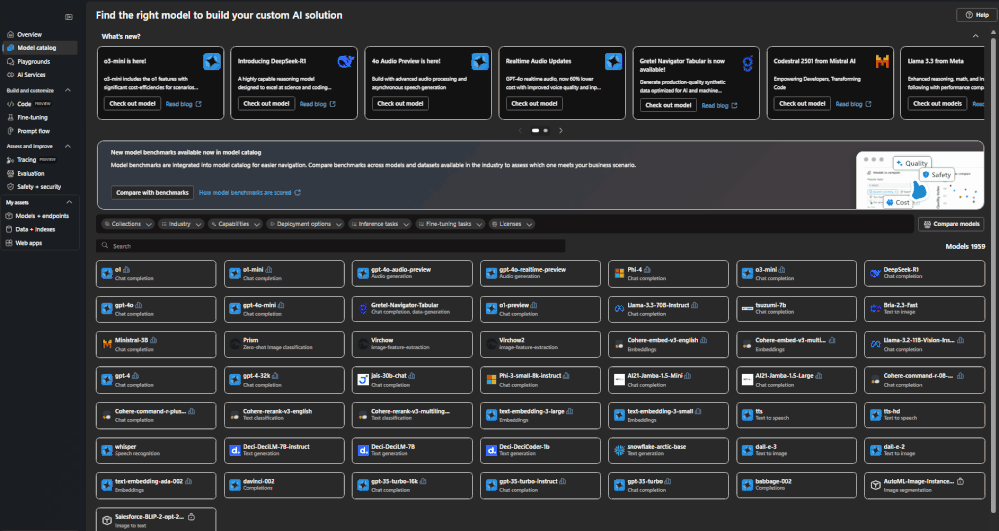Open the Virchow2 model tile
999x531 pixels.
pyautogui.click(x=540, y=344)
